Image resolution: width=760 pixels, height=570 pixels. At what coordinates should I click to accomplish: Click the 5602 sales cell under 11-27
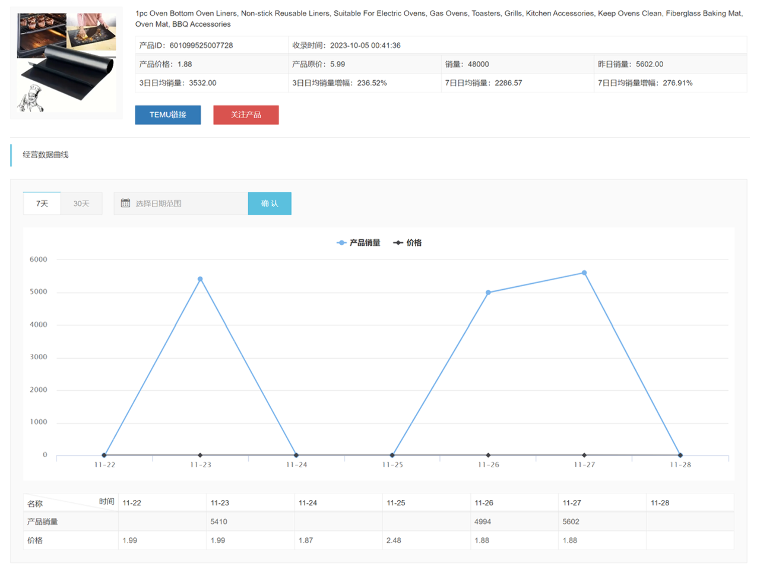pos(572,521)
